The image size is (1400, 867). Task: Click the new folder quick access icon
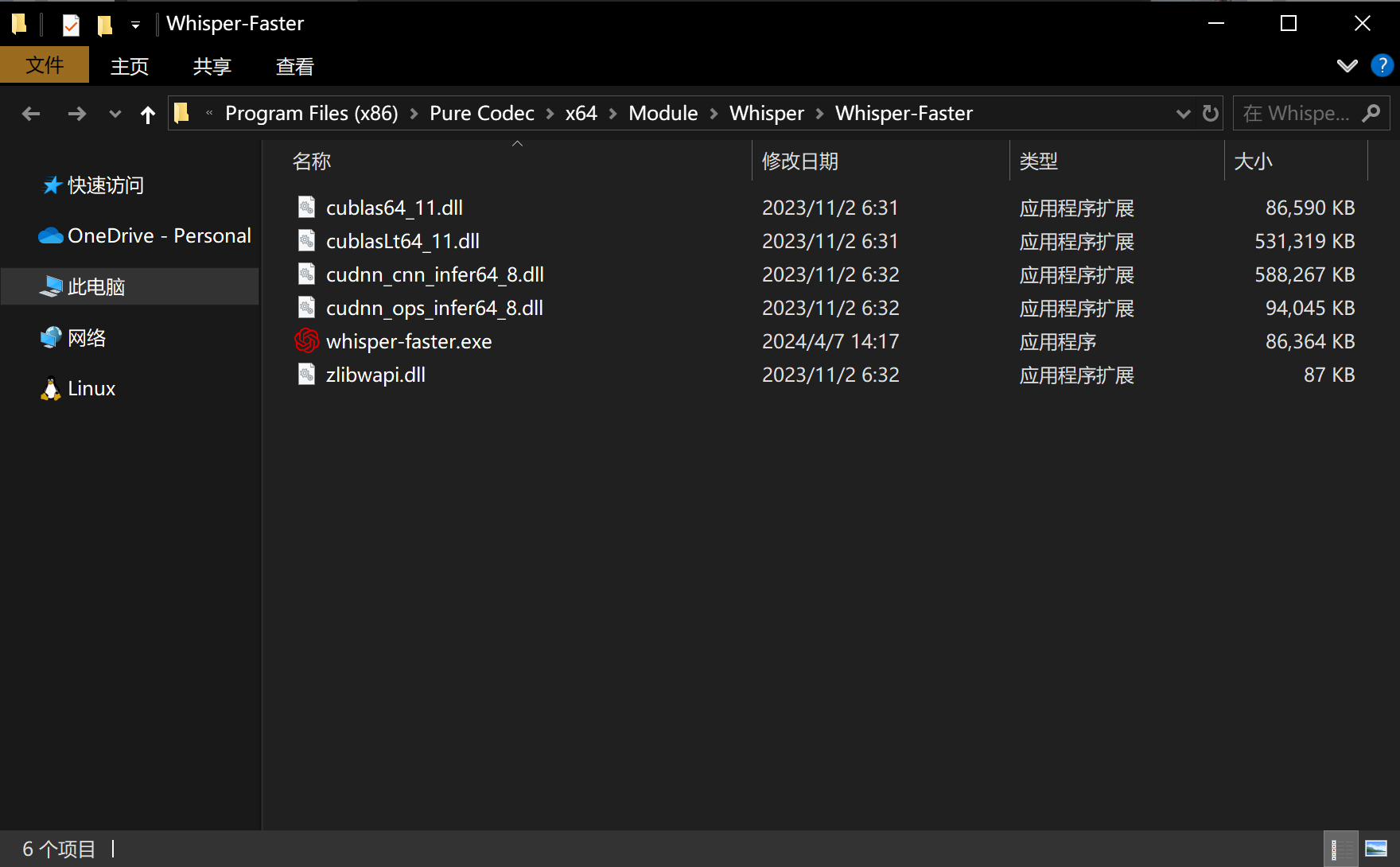(x=105, y=25)
